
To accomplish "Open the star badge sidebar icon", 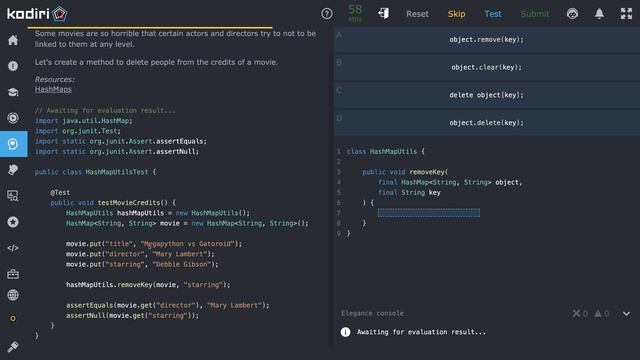I will pyautogui.click(x=13, y=222).
